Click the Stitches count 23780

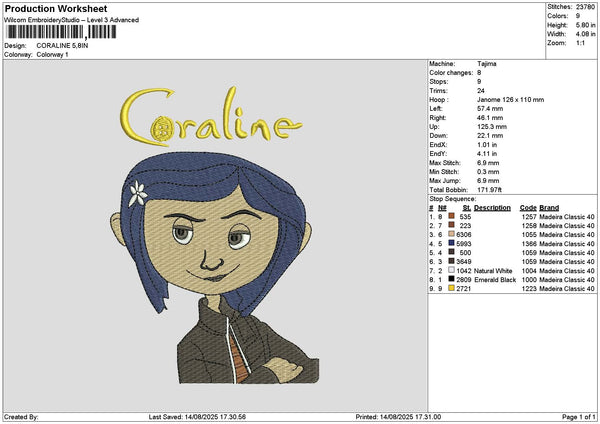(x=586, y=8)
